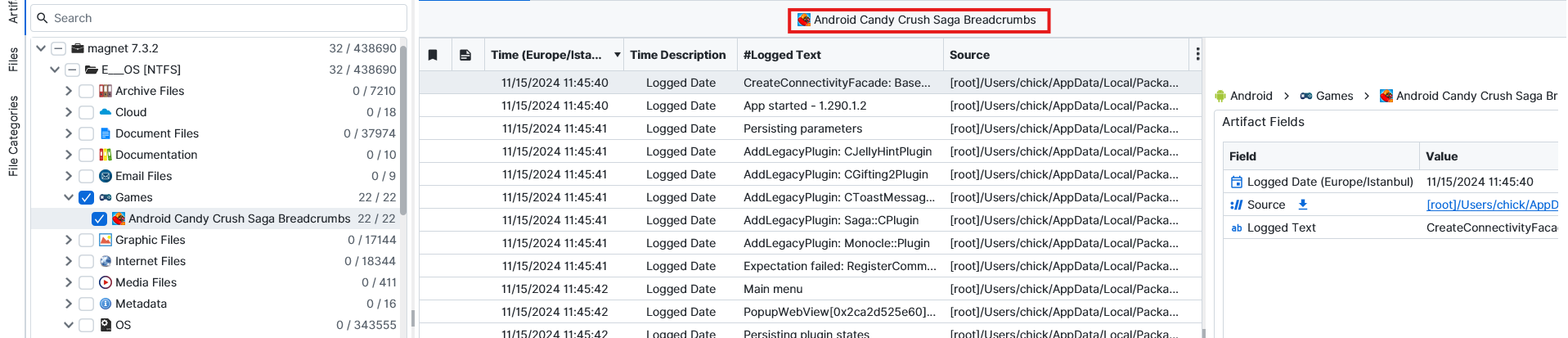The height and width of the screenshot is (338, 1568).
Task: Click the Games controller icon in breadcrumb
Action: click(x=1306, y=96)
